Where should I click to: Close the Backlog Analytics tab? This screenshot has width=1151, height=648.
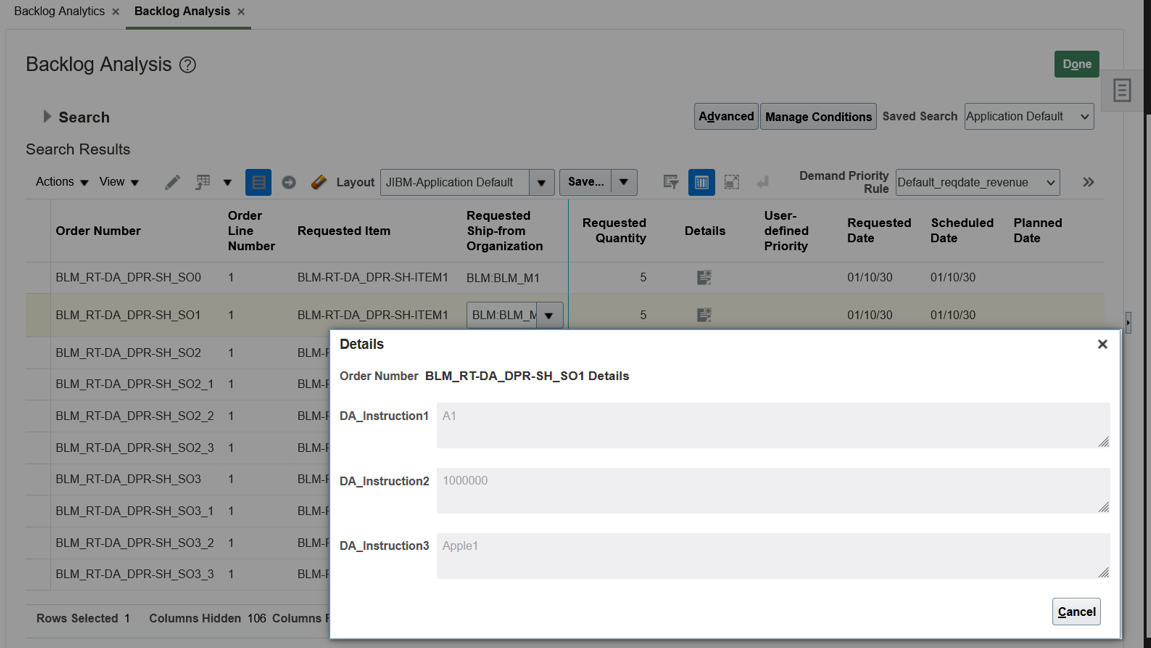click(x=115, y=12)
